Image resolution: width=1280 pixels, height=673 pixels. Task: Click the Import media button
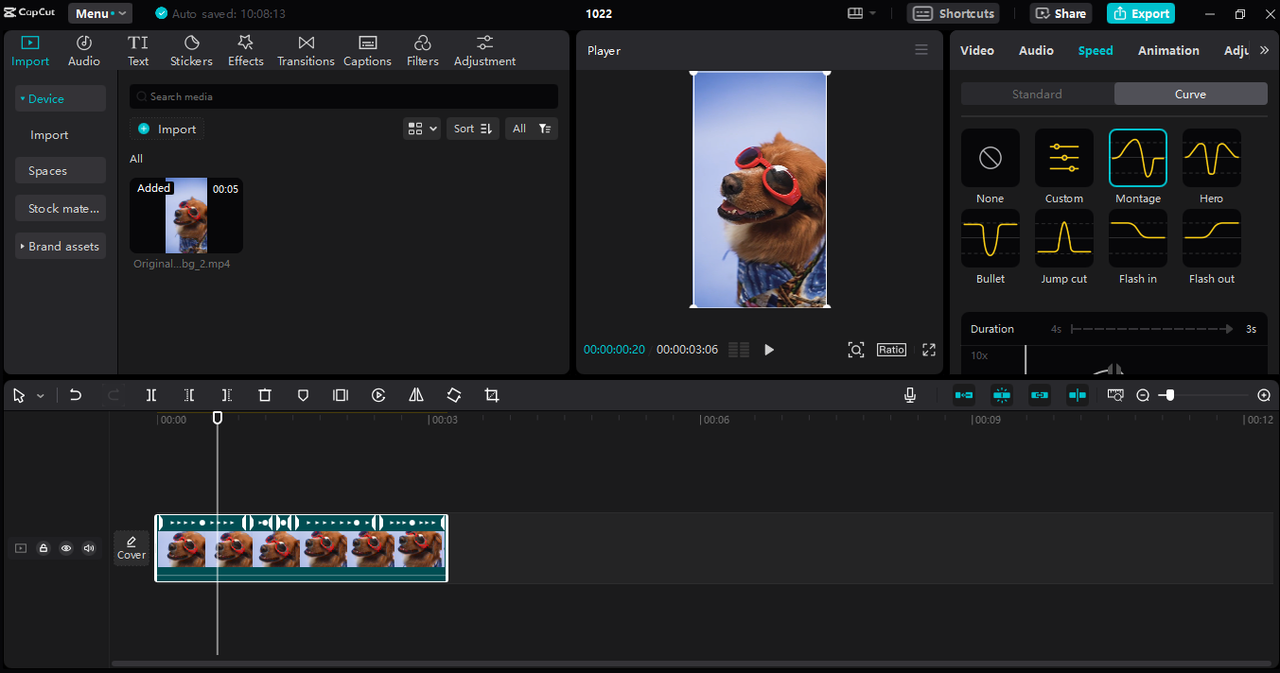click(x=167, y=129)
